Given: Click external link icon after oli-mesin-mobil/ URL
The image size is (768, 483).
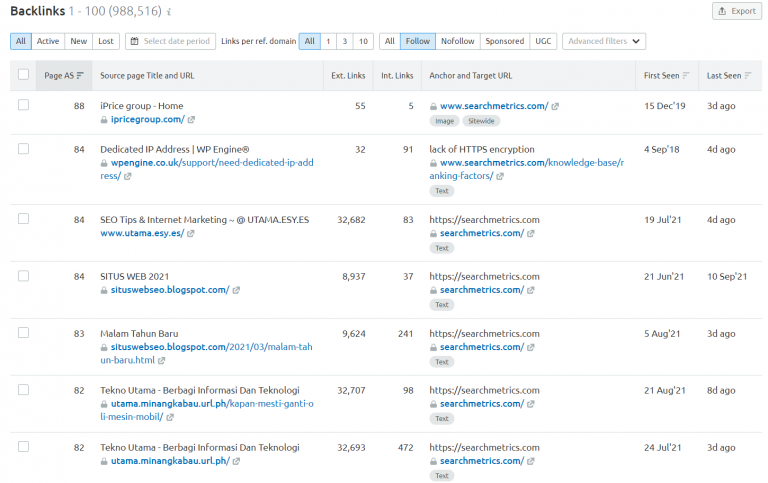Looking at the screenshot, I should (x=170, y=417).
